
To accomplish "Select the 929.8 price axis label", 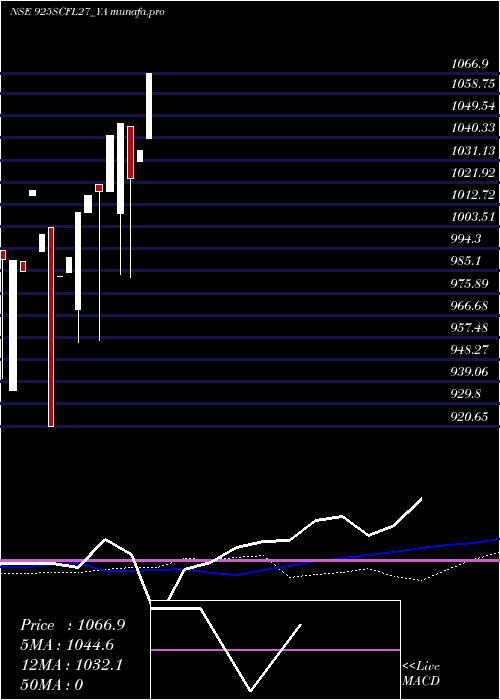I will pos(466,394).
